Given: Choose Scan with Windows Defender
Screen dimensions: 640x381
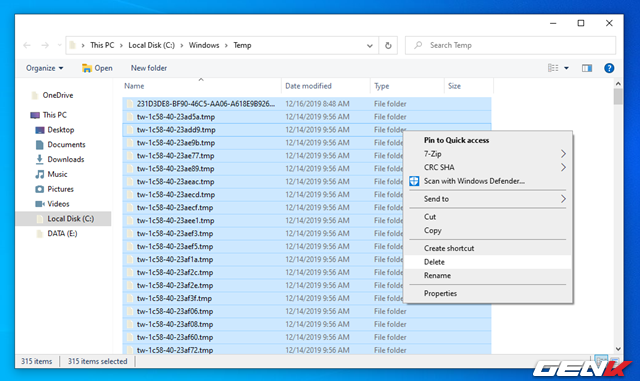Looking at the screenshot, I should click(x=488, y=181).
